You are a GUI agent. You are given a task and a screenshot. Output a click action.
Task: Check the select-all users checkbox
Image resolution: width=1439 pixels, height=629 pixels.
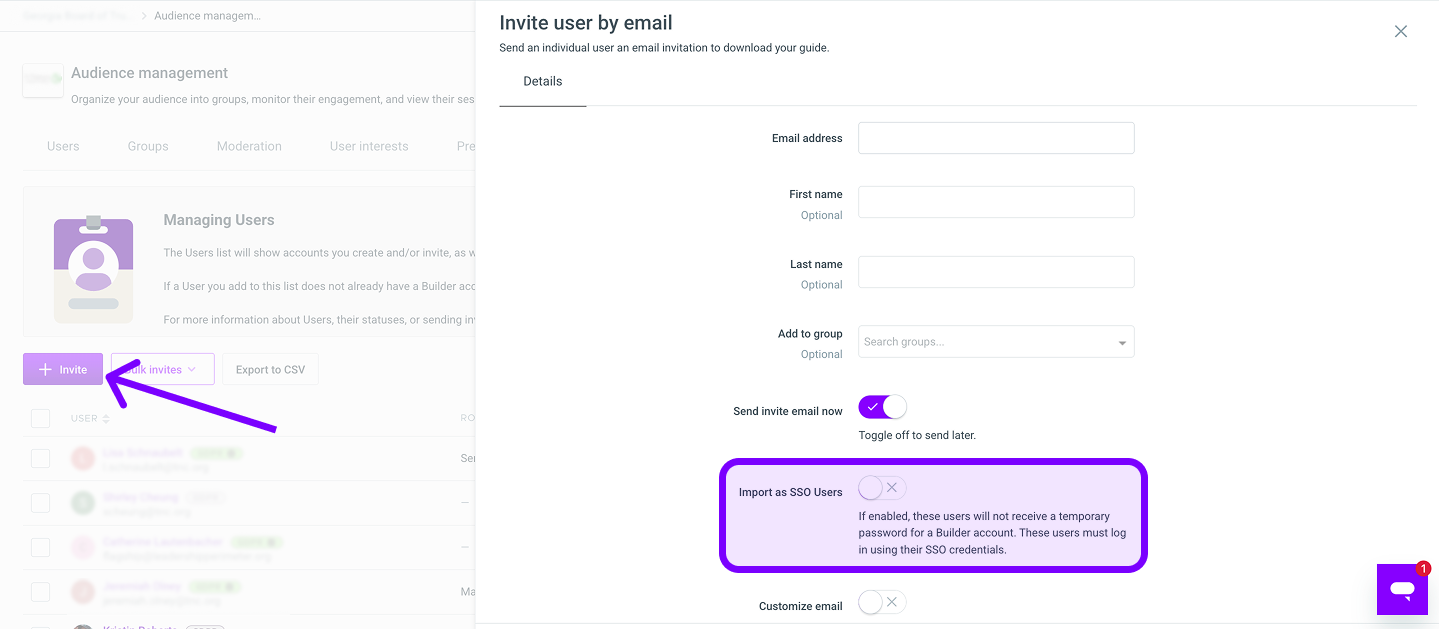[40, 418]
